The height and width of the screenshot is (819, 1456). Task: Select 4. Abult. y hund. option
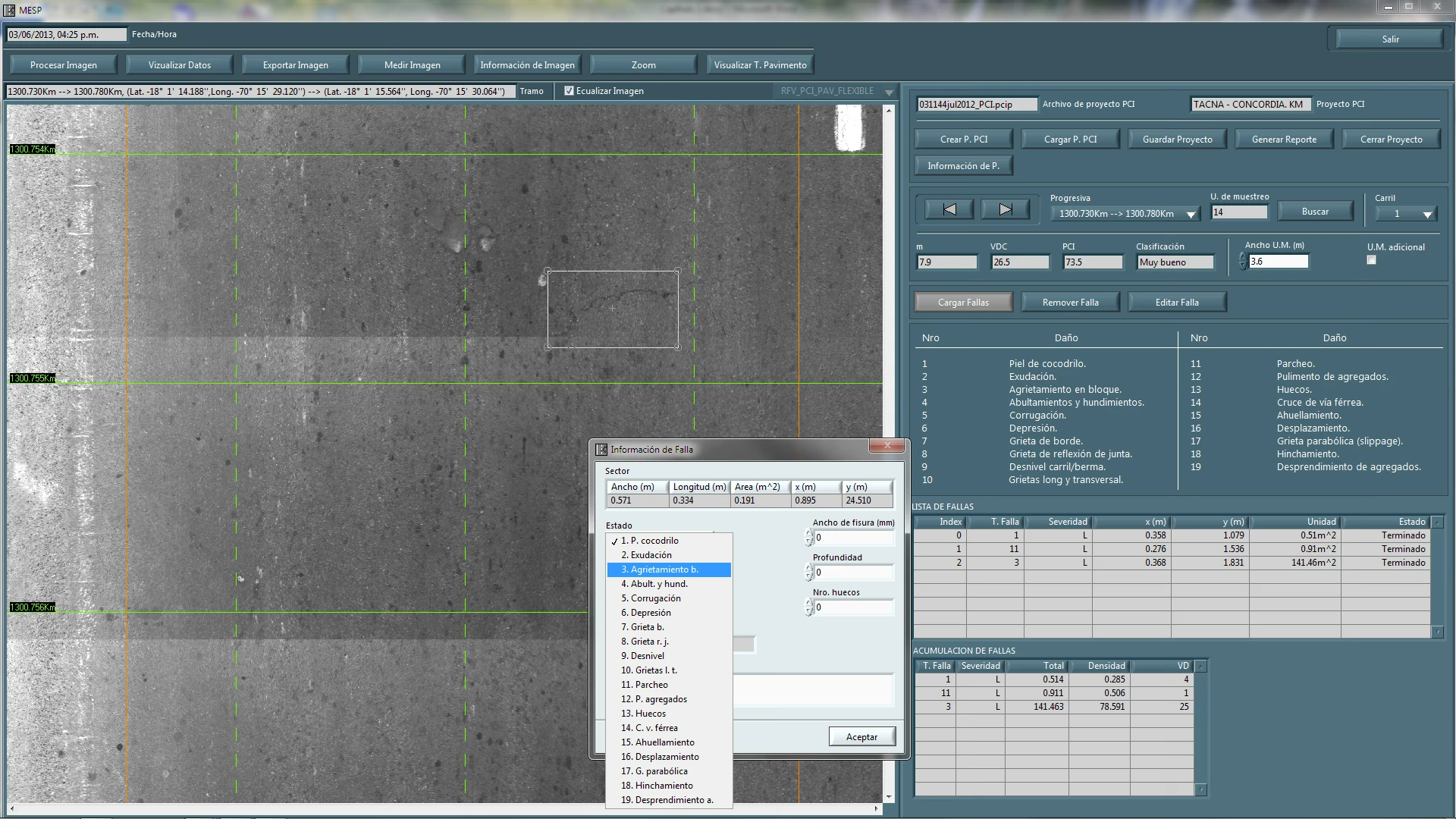click(668, 584)
